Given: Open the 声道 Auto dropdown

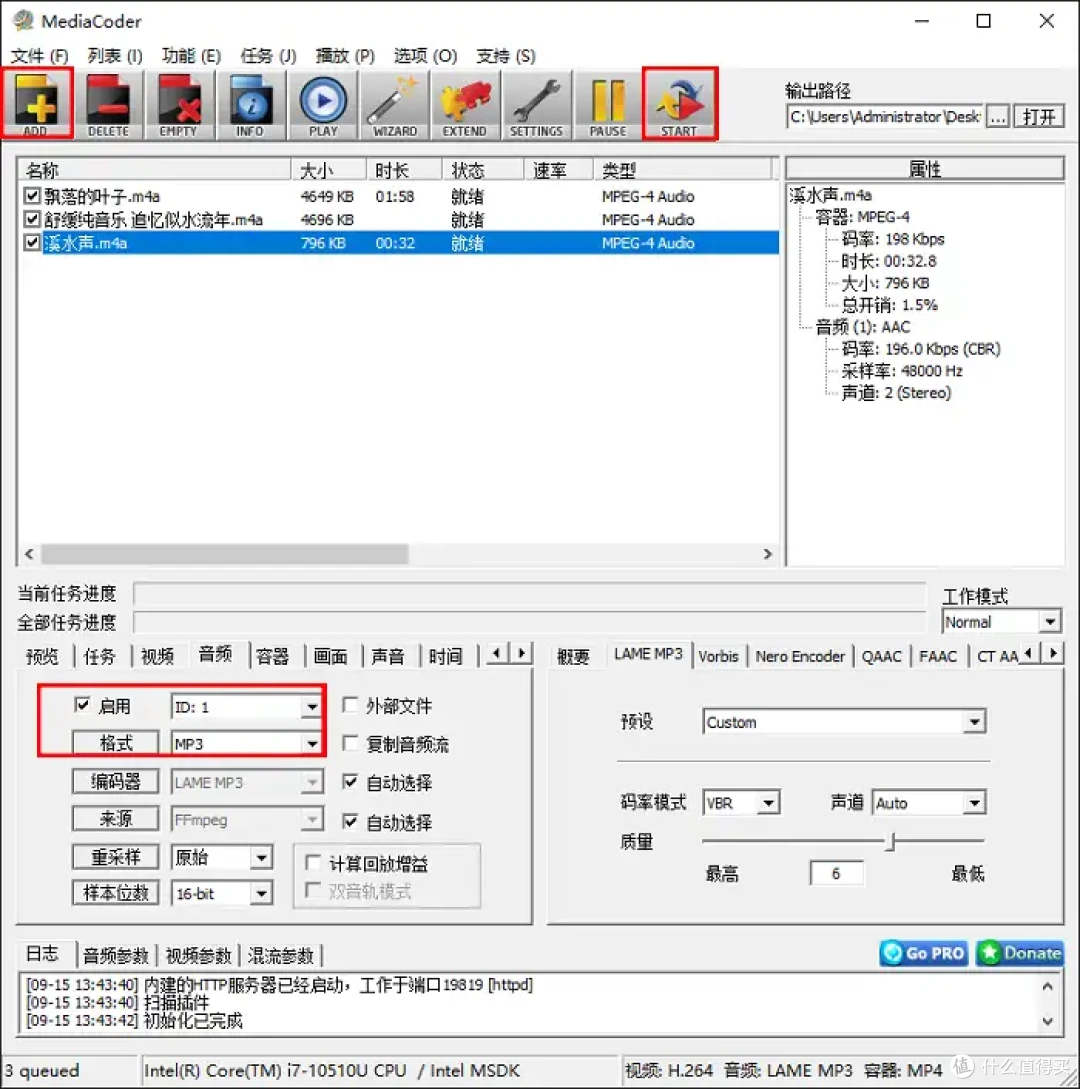Looking at the screenshot, I should coord(929,803).
